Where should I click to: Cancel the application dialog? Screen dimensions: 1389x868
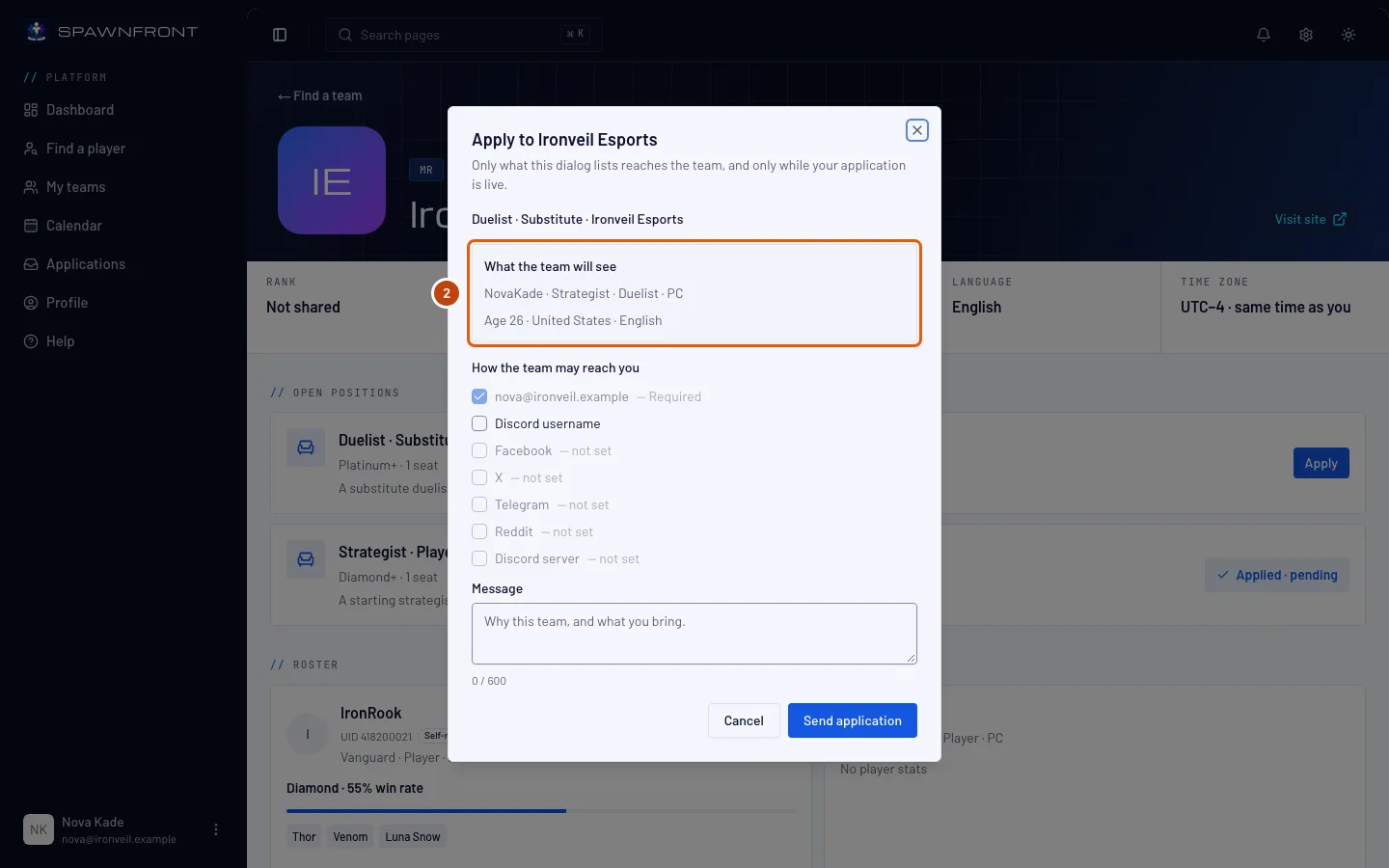744,720
